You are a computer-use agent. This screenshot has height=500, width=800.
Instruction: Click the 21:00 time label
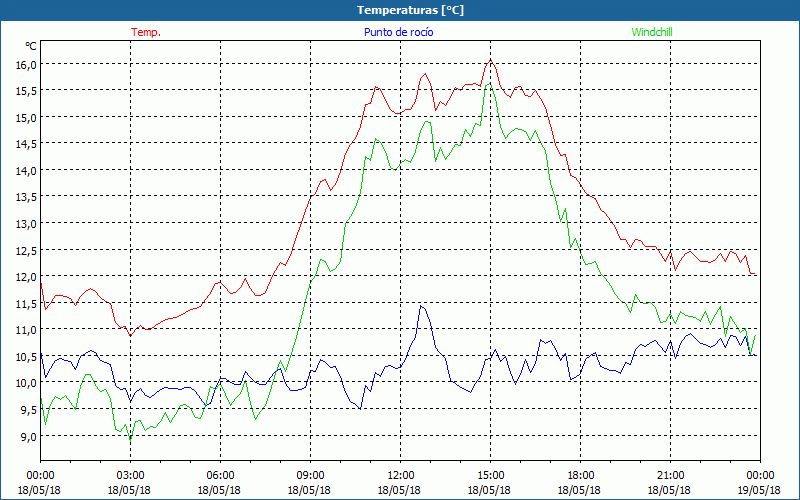[x=670, y=475]
